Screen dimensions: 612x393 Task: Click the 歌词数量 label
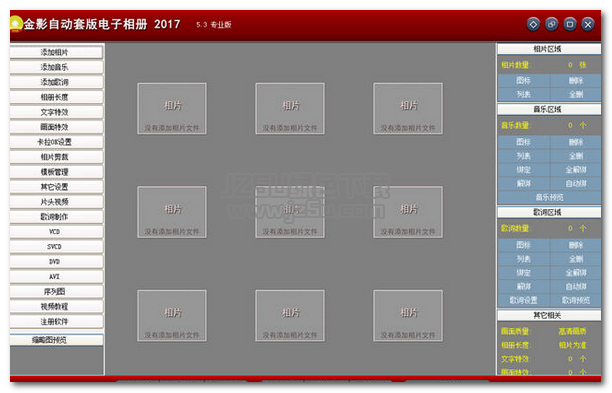pyautogui.click(x=516, y=228)
